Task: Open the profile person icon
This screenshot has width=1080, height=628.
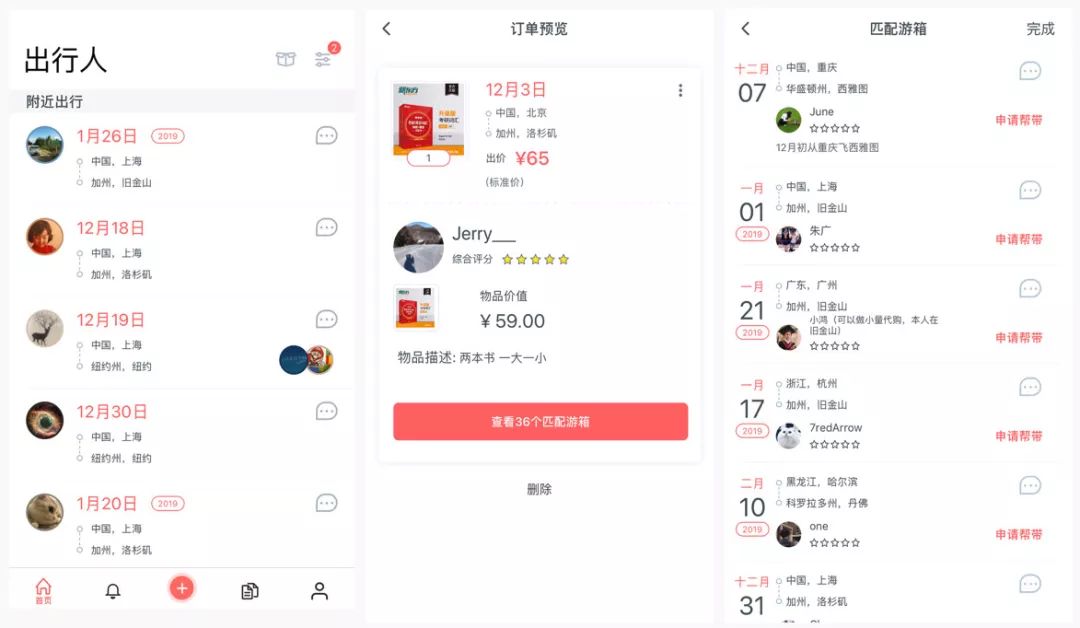Action: [319, 591]
